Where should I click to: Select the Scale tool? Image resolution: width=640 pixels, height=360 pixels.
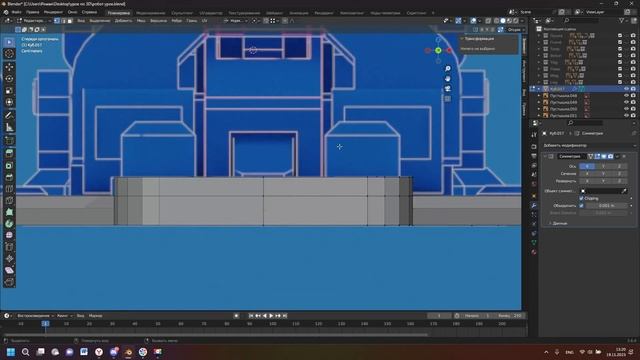tap(9, 90)
